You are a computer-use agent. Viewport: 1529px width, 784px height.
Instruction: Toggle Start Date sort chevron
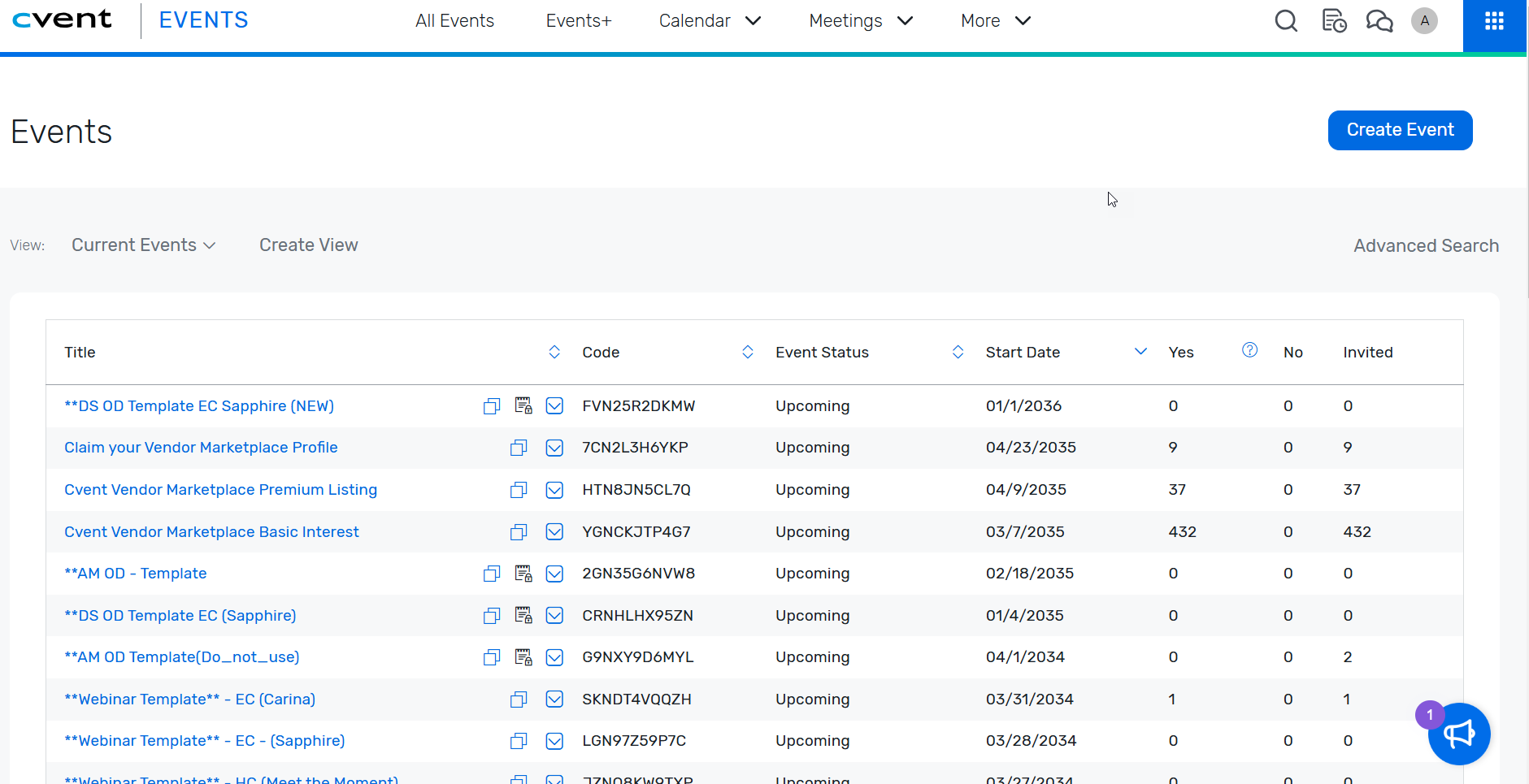(x=1140, y=351)
